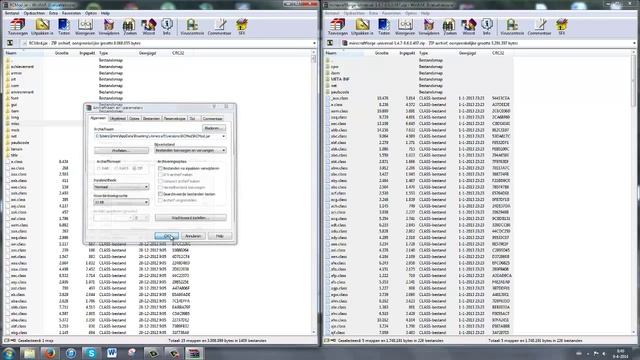The height and width of the screenshot is (360, 640).
Task: Open the Wizard icon in right window
Action: pyautogui.click(x=469, y=27)
